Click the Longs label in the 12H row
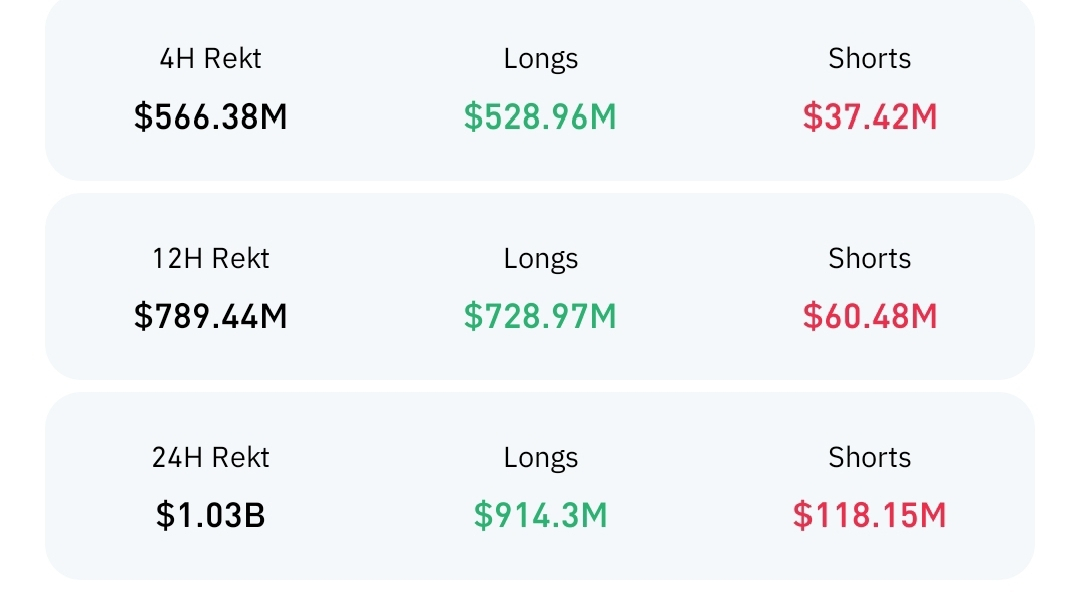This screenshot has height=600, width=1067. click(540, 259)
